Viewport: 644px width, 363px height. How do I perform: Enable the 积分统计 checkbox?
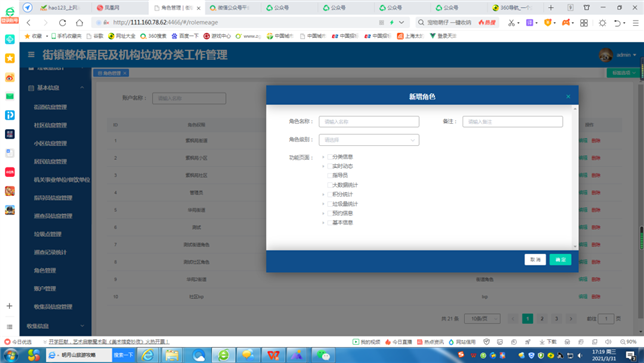pyautogui.click(x=329, y=195)
